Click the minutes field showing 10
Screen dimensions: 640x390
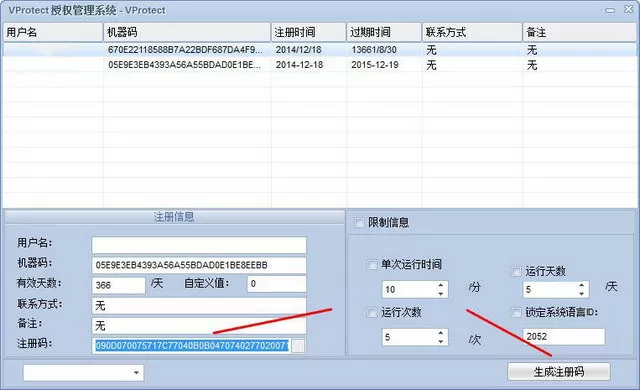point(409,290)
